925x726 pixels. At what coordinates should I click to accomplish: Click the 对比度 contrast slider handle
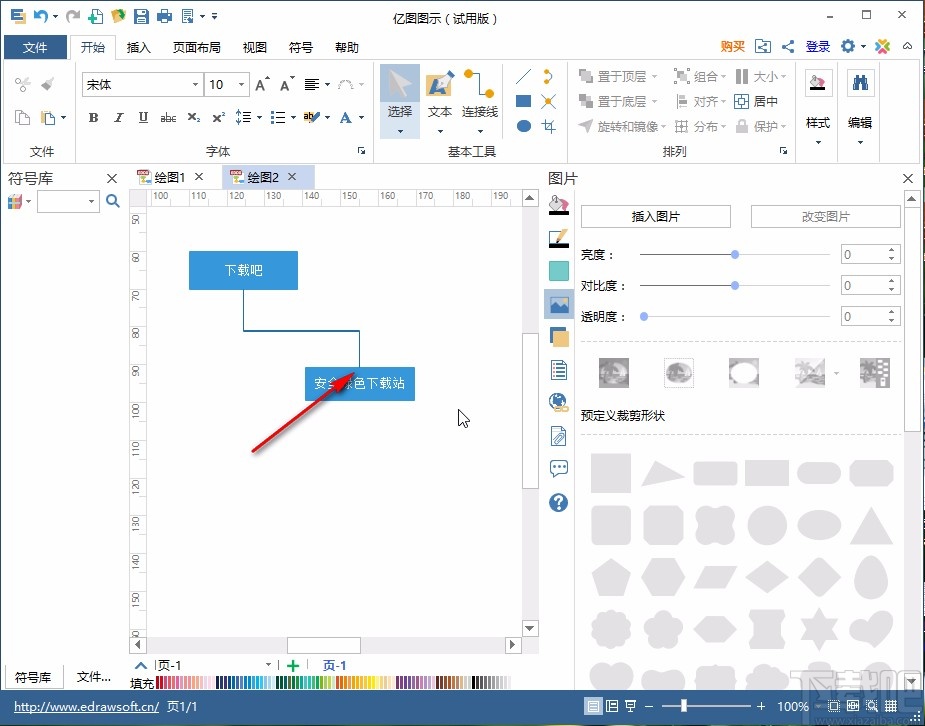(x=734, y=285)
